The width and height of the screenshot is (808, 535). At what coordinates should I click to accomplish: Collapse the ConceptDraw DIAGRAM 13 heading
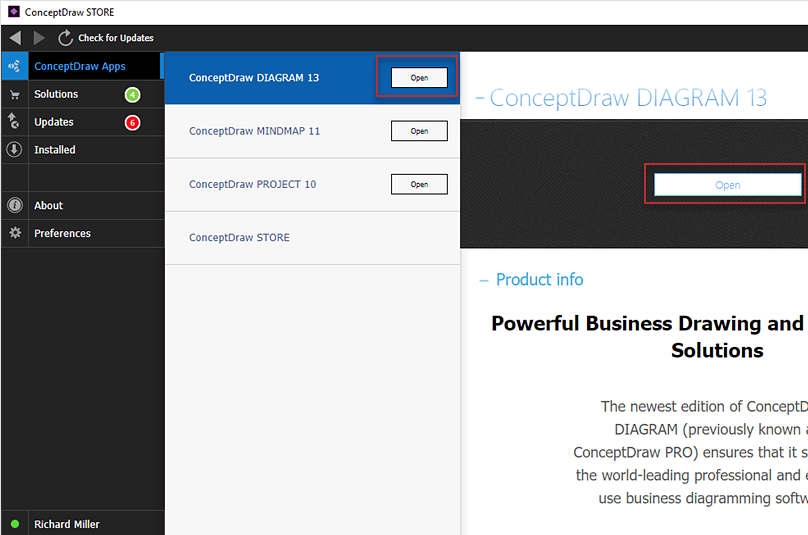(480, 97)
